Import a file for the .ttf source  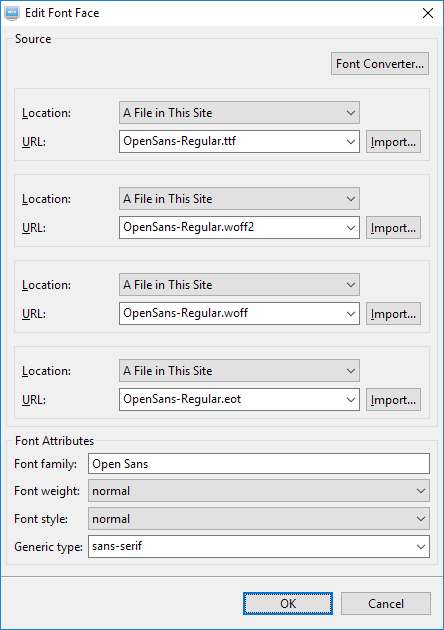click(x=393, y=141)
